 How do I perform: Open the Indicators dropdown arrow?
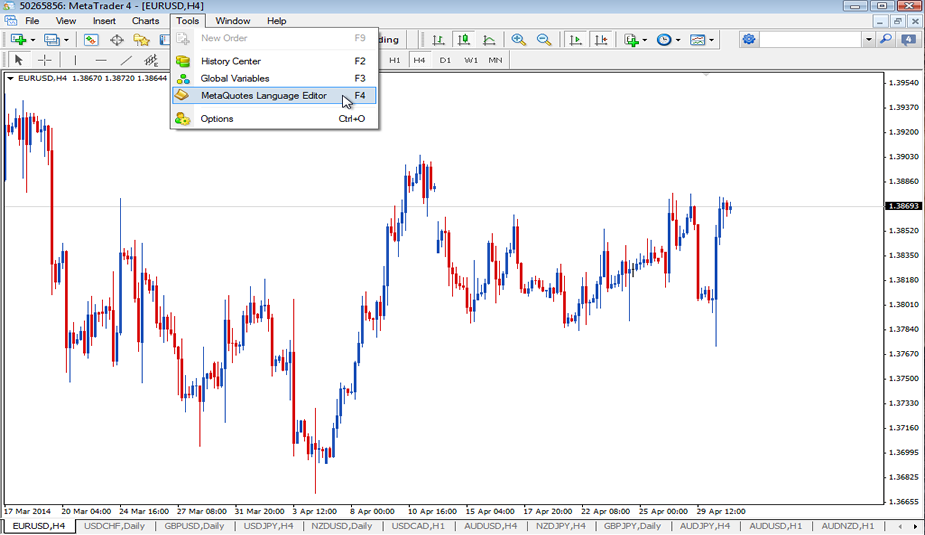pos(645,40)
